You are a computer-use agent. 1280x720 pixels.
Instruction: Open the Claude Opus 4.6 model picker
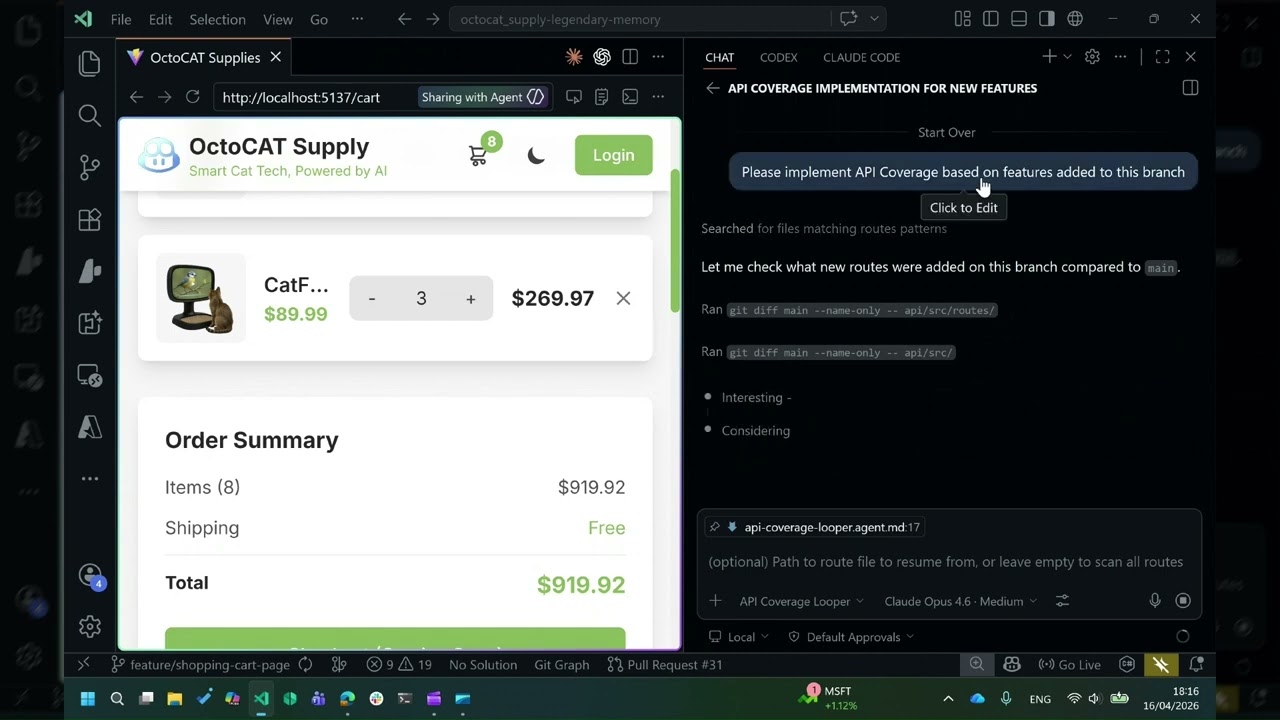[x=960, y=601]
